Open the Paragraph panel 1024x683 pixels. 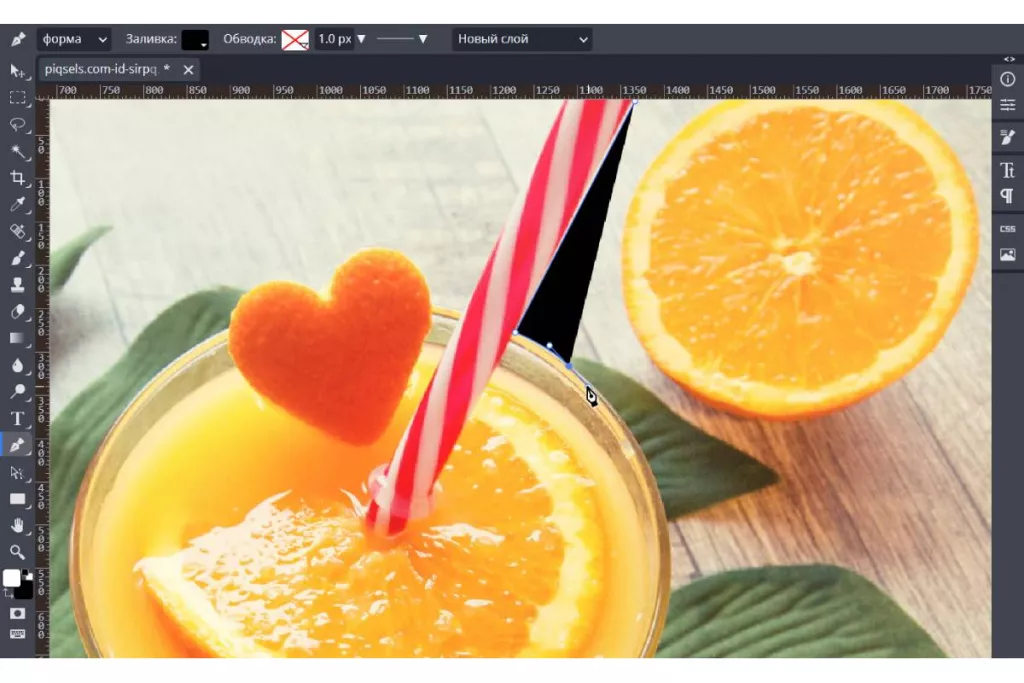coord(1008,196)
